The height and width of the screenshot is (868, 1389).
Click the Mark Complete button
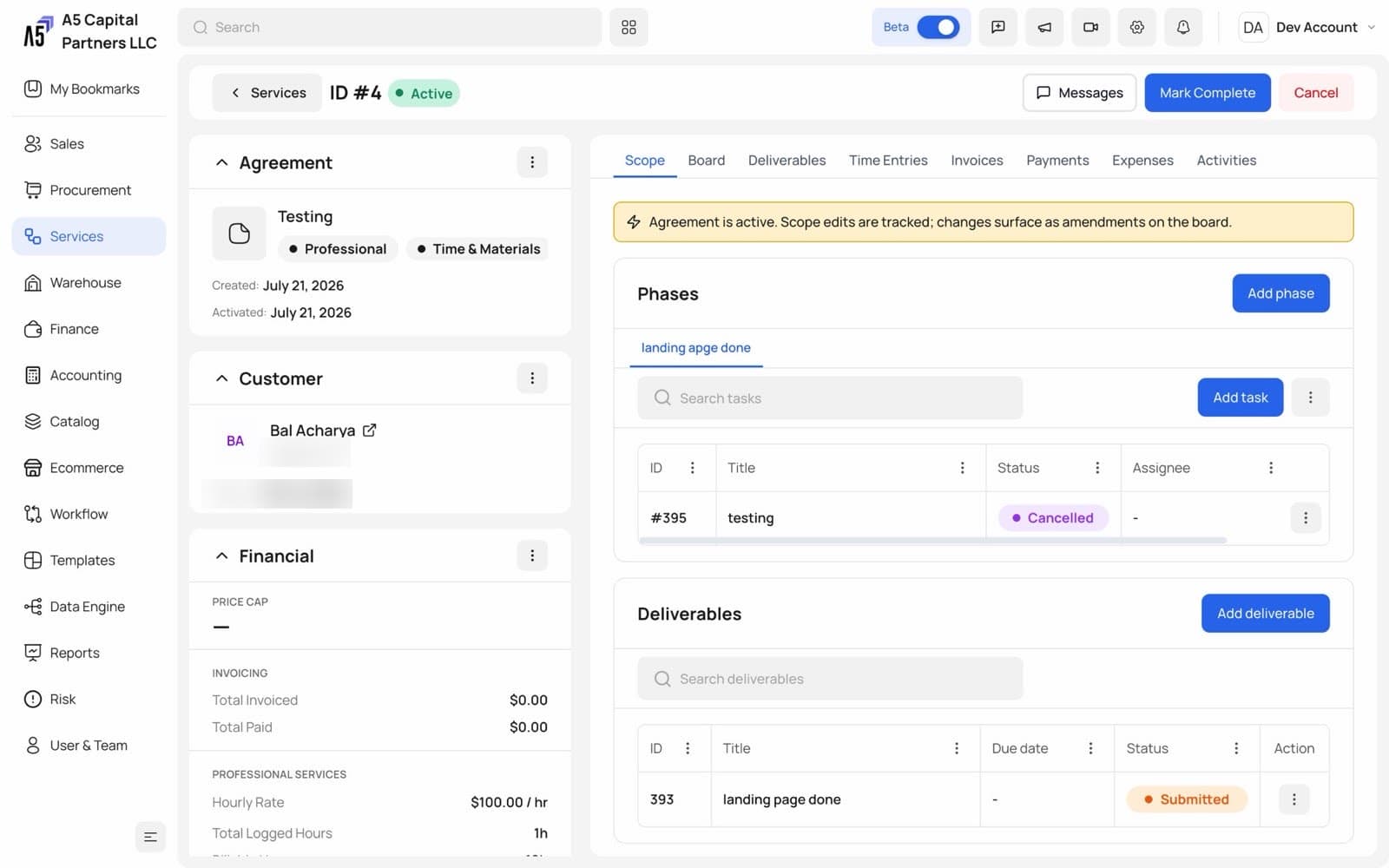coord(1207,93)
